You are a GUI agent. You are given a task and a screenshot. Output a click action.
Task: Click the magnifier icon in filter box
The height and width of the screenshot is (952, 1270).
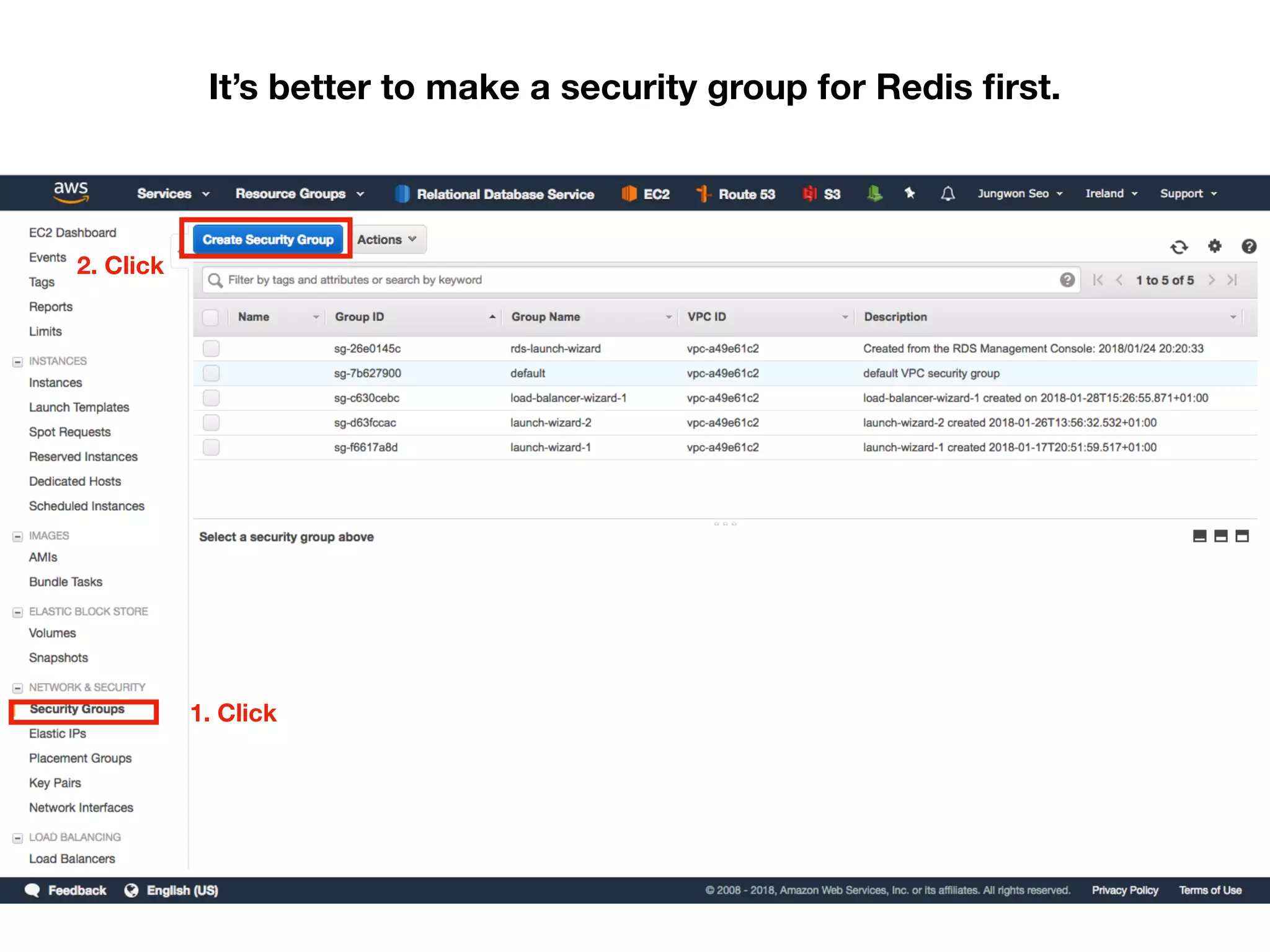[x=215, y=280]
